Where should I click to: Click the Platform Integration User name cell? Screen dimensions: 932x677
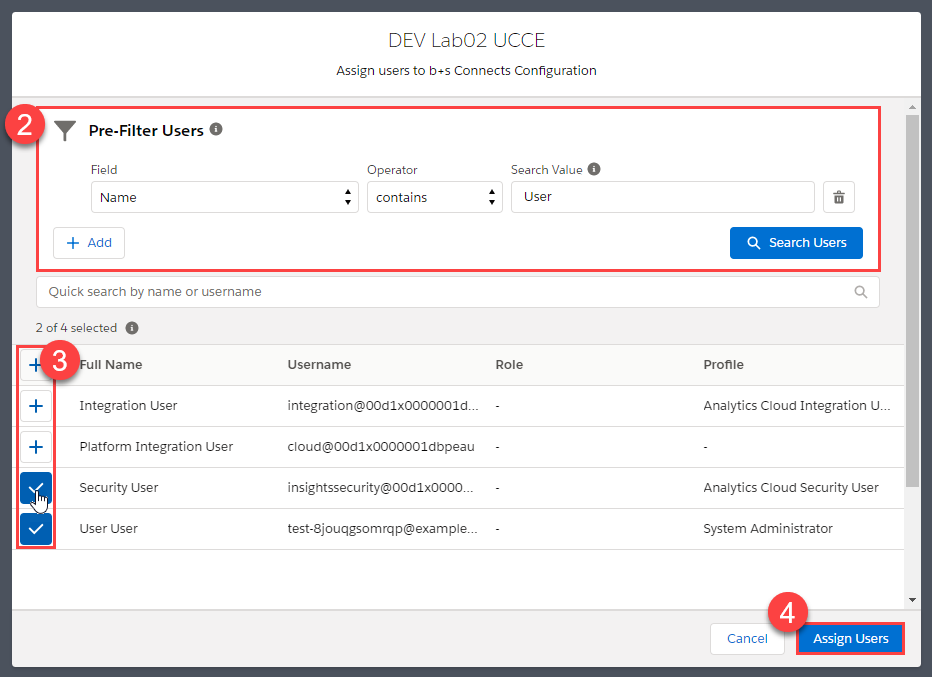156,447
